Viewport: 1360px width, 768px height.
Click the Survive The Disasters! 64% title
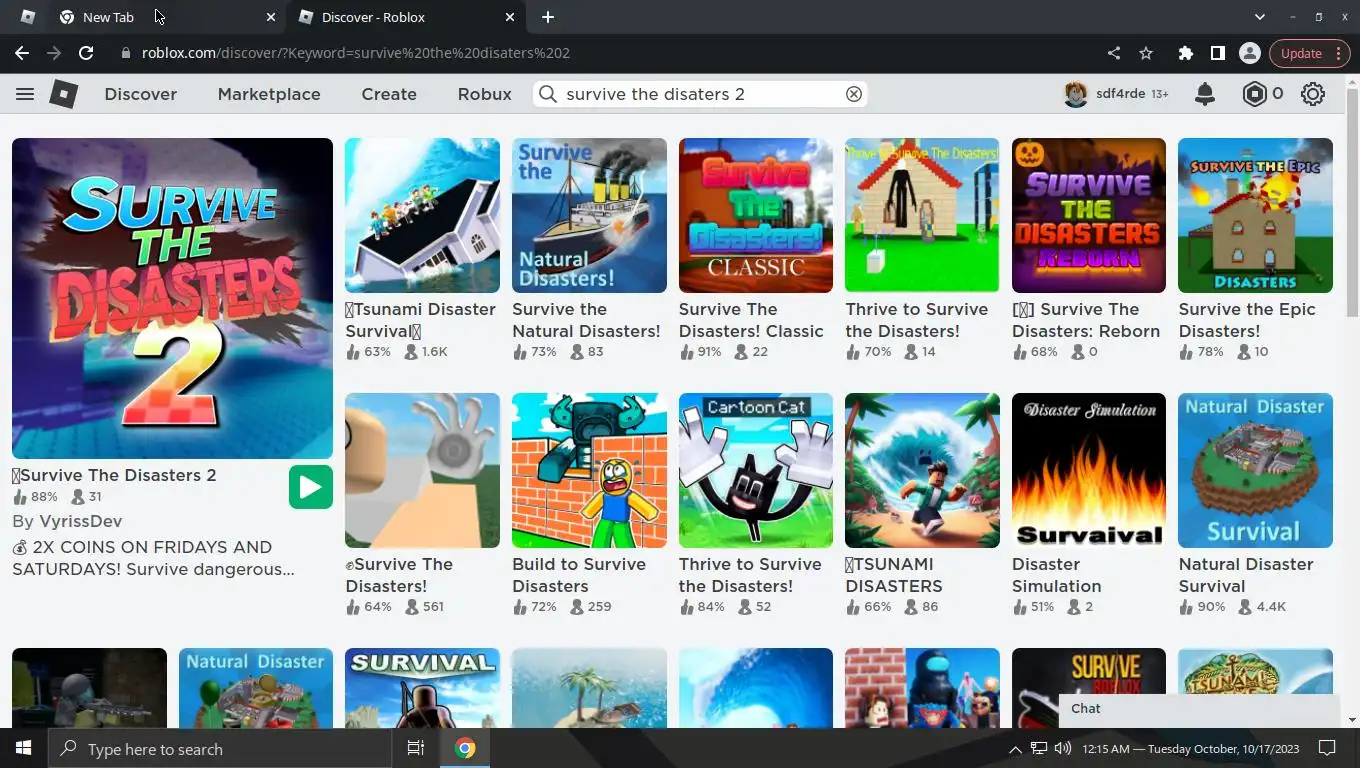[399, 575]
